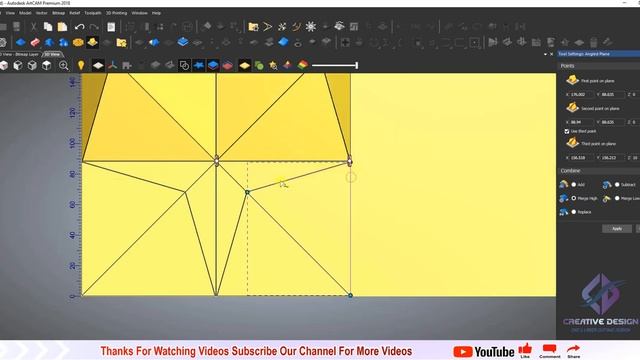Select the Replace combine radio button
The height and width of the screenshot is (360, 640).
[x=573, y=212]
